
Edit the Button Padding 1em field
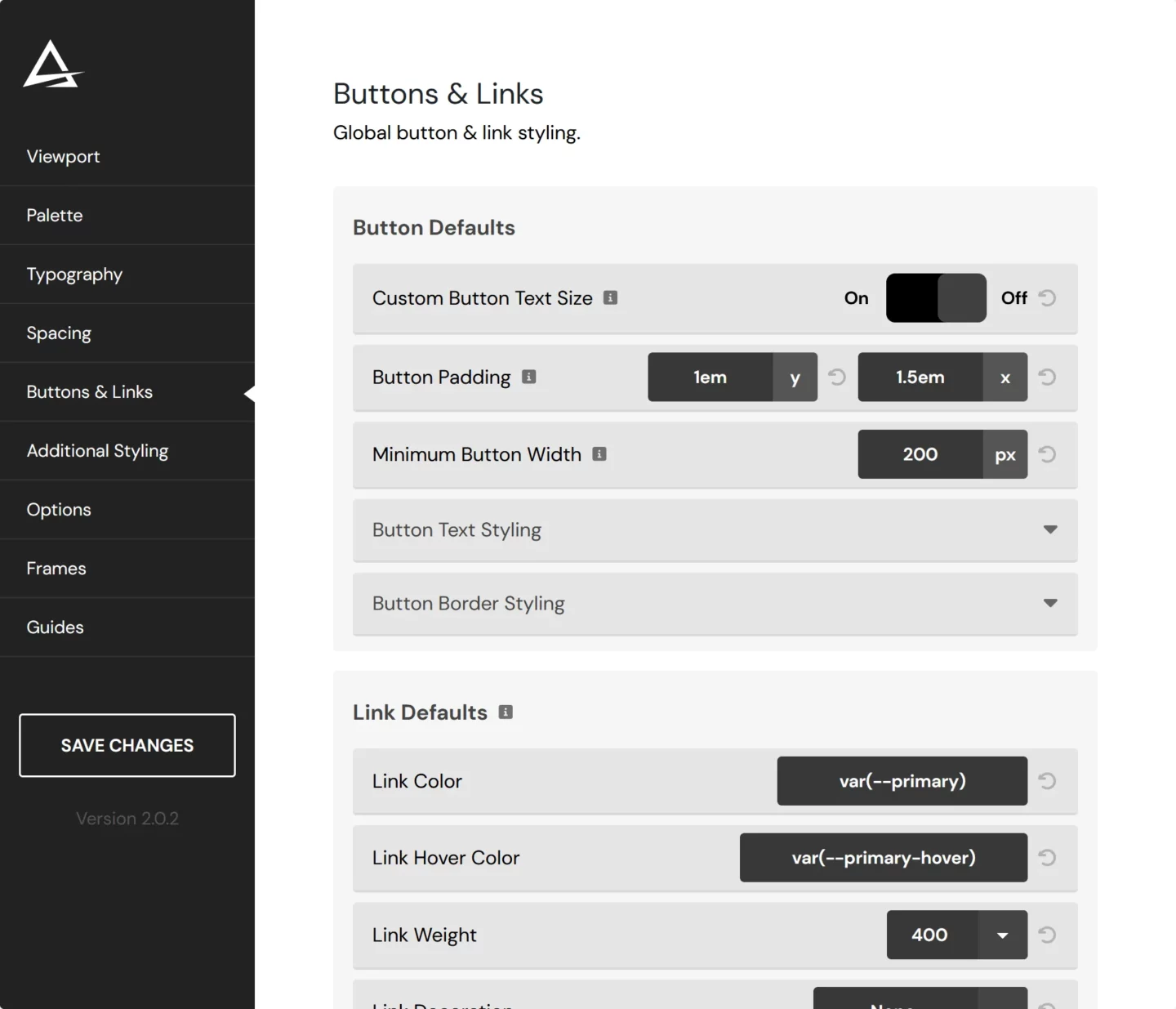click(x=710, y=377)
